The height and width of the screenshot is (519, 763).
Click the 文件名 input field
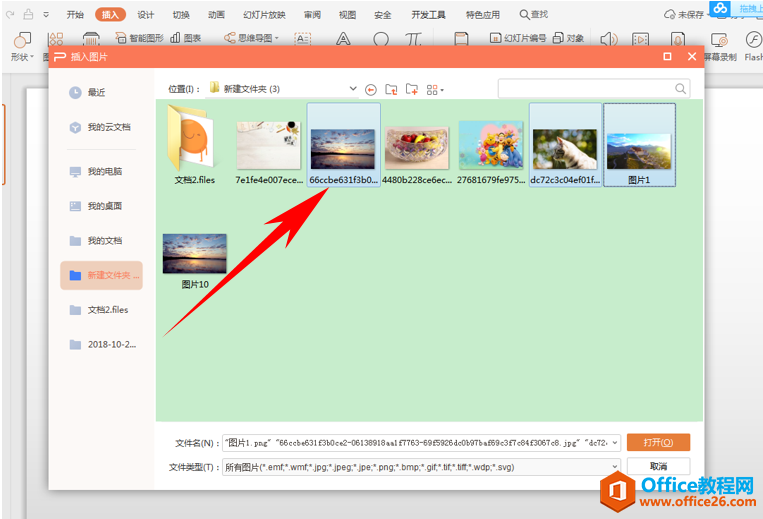tap(421, 443)
